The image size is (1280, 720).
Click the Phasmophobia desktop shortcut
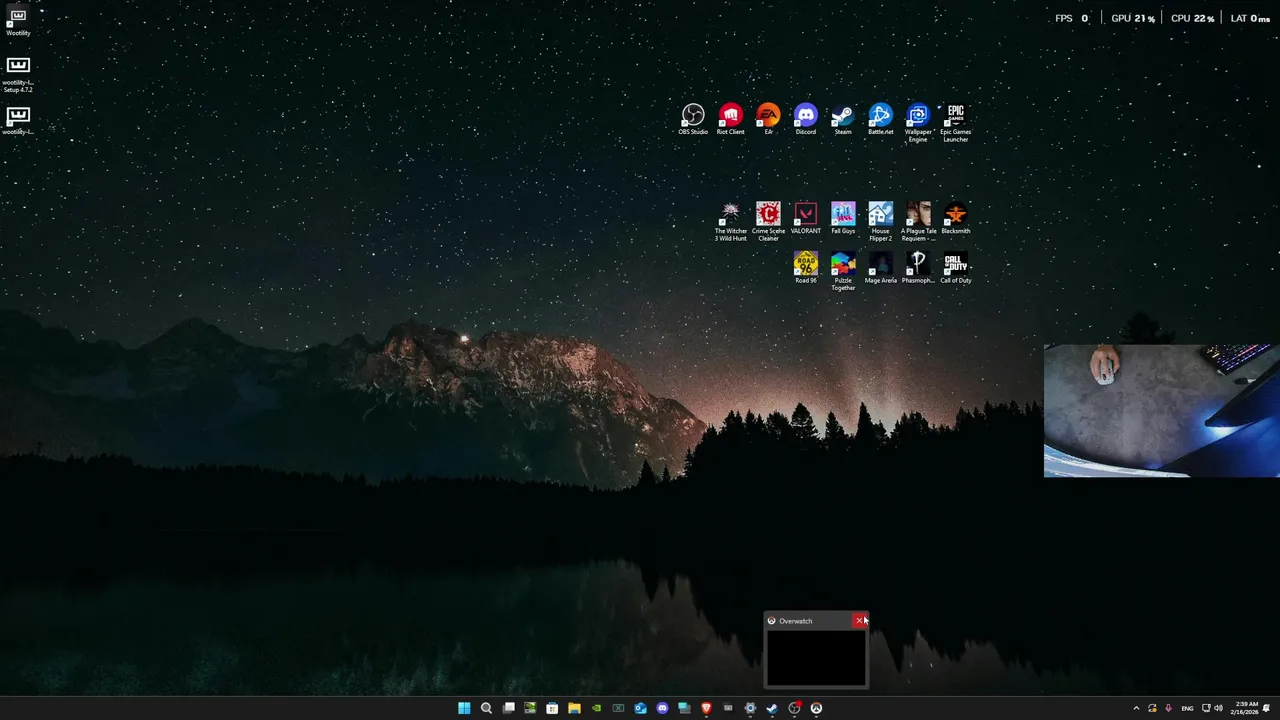pos(918,268)
